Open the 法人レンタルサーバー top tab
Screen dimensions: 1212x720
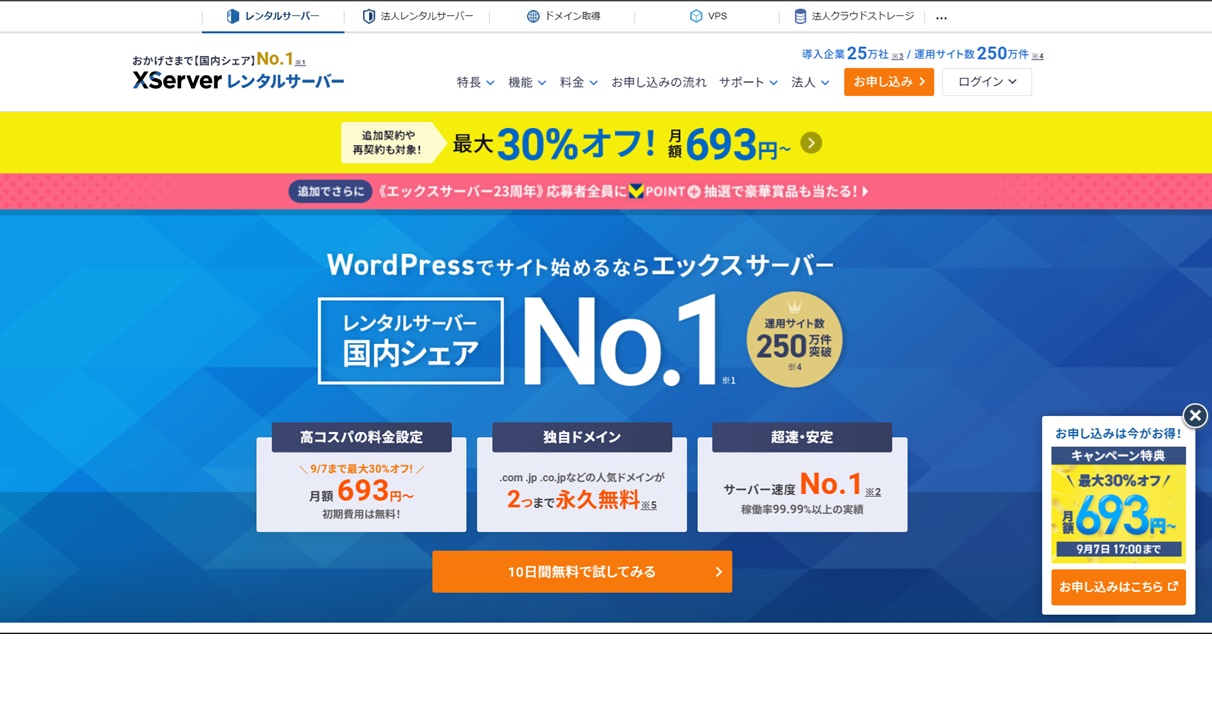[x=417, y=16]
